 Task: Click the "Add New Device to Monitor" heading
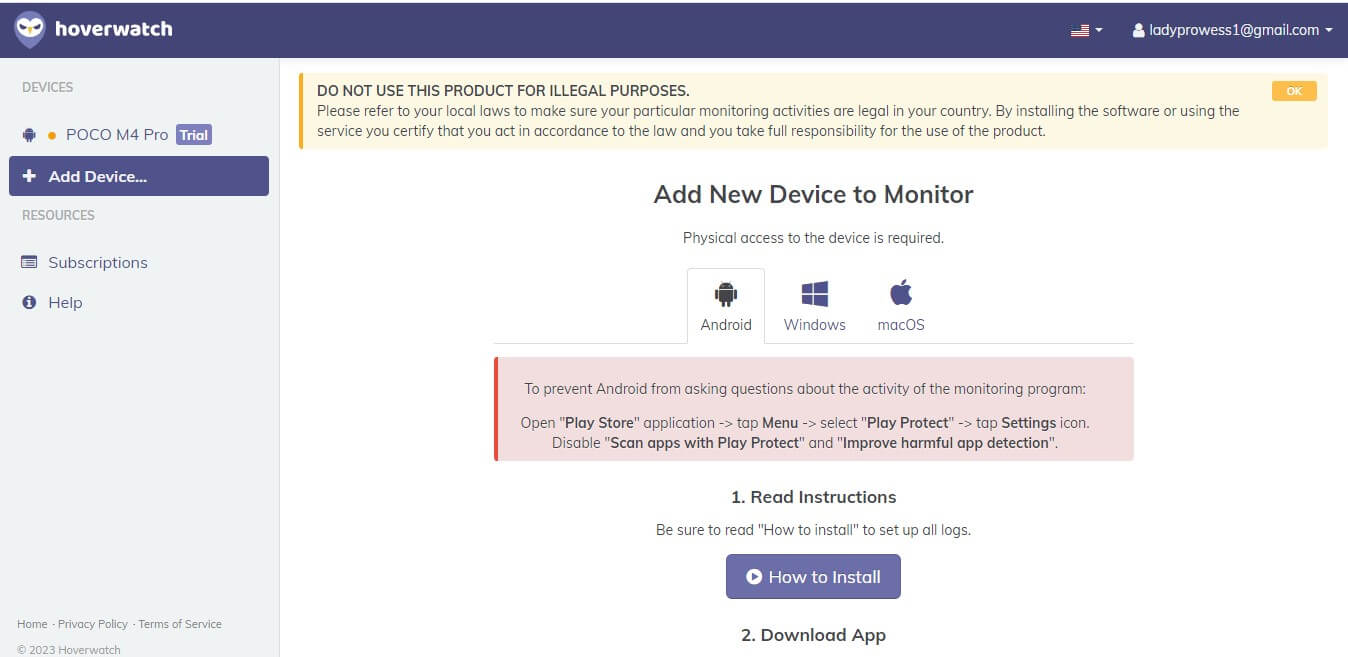coord(813,194)
